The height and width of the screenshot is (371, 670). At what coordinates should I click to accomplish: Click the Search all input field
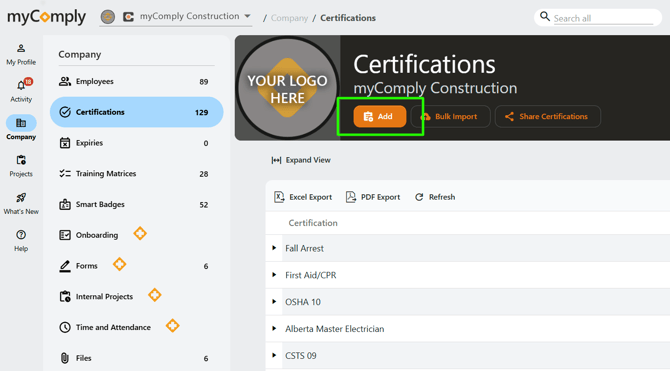tap(603, 18)
